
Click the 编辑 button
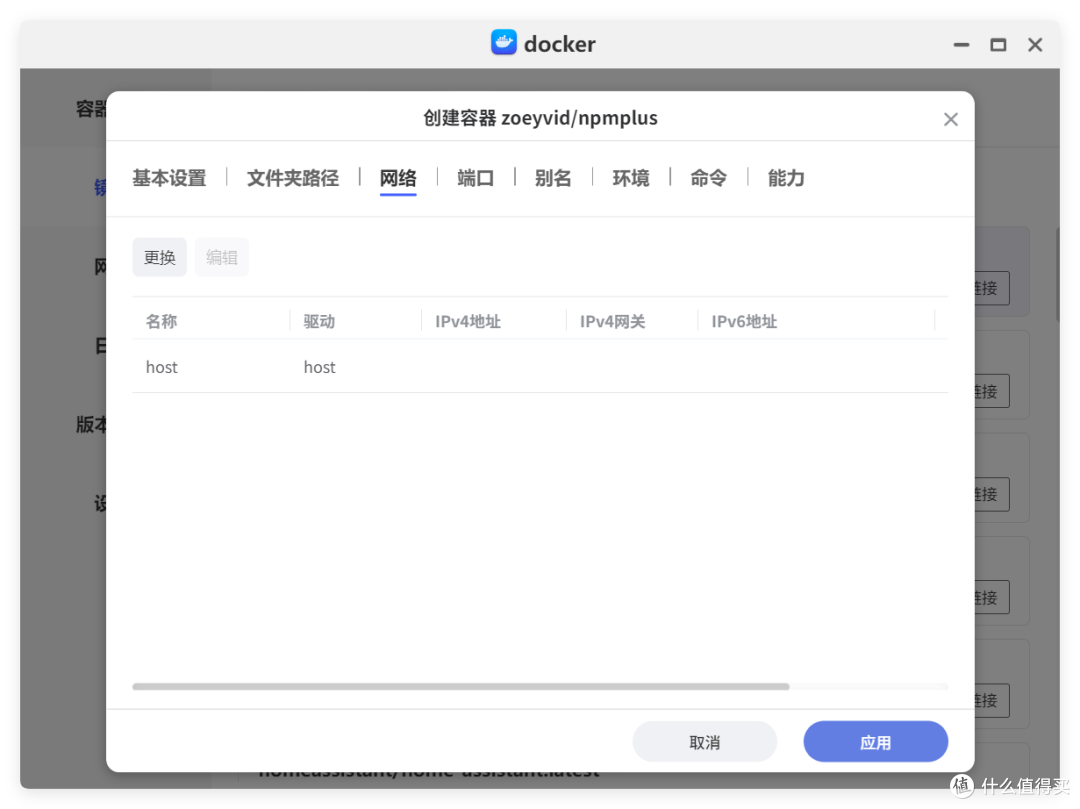221,258
